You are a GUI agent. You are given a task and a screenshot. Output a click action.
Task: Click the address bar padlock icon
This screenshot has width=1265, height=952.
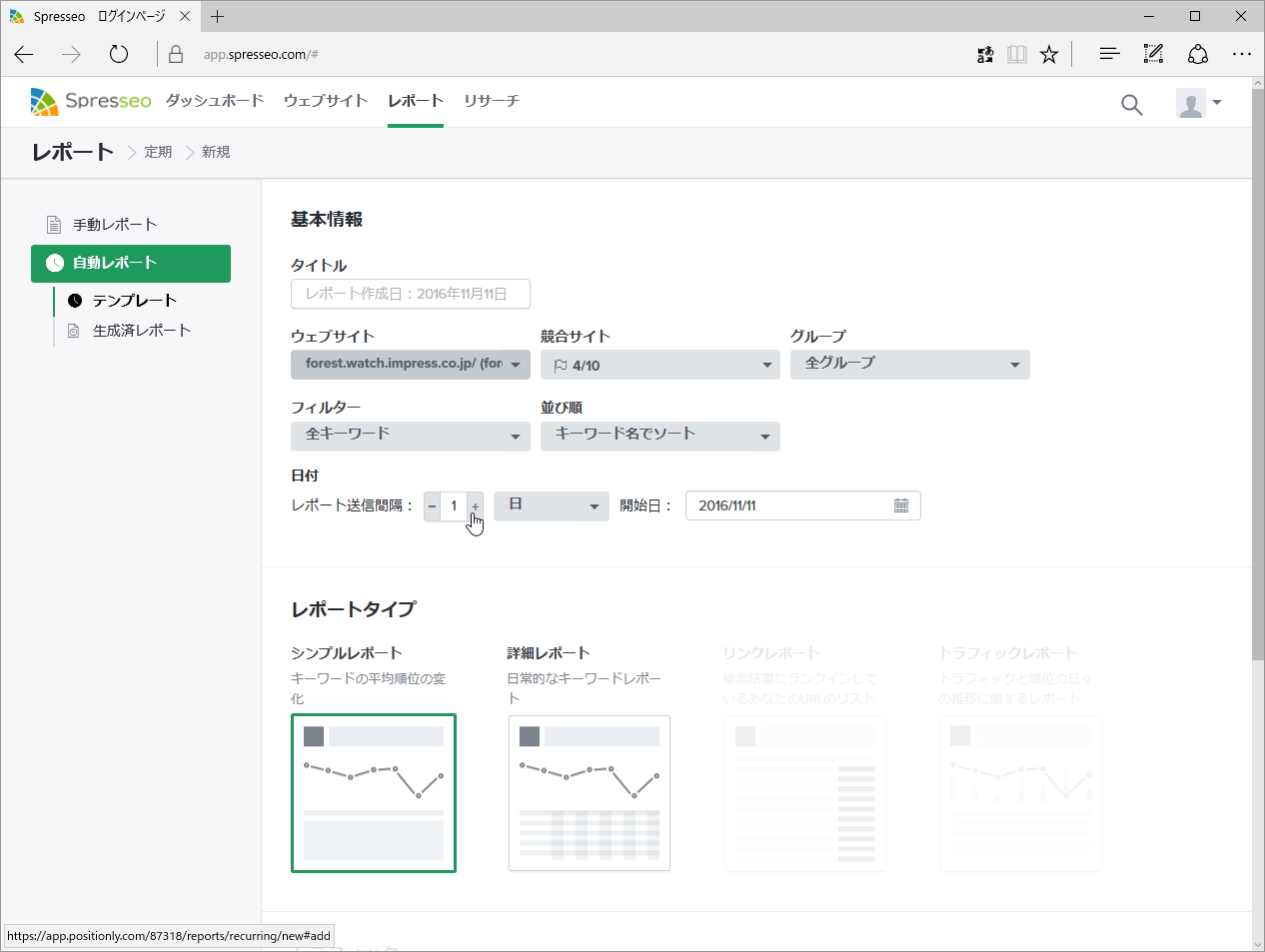click(176, 54)
